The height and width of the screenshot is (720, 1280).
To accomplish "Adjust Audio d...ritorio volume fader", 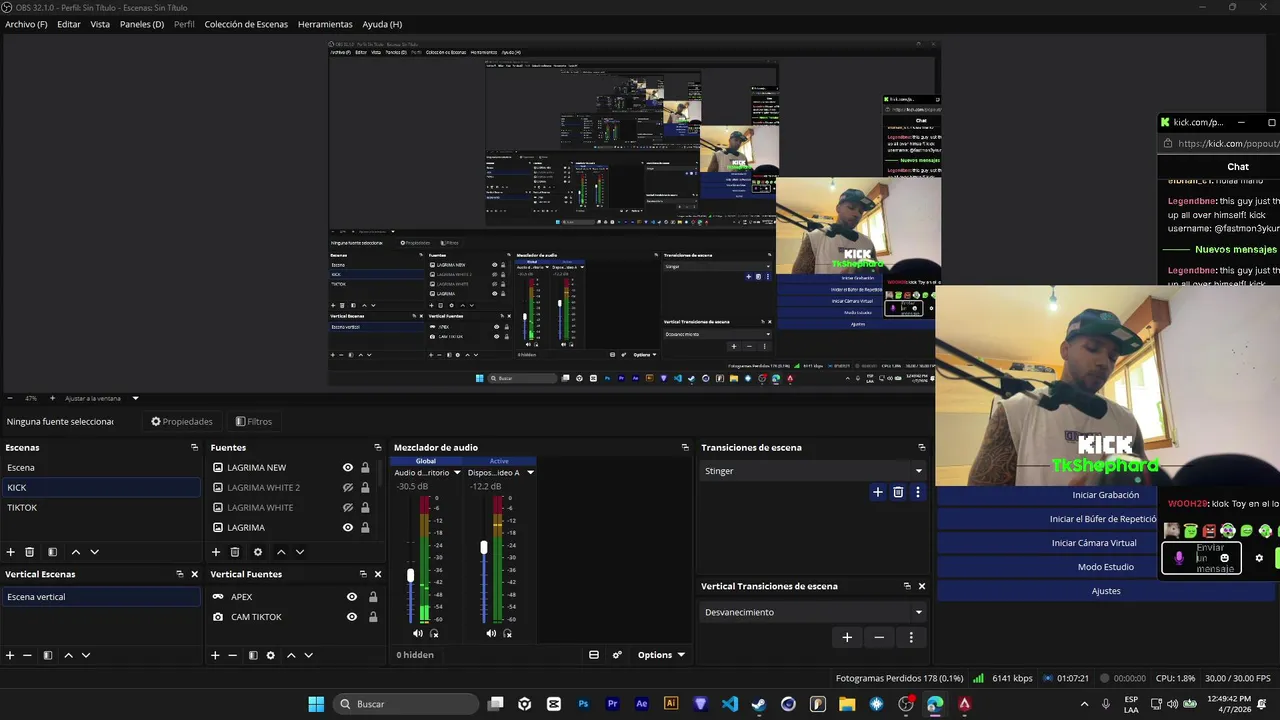I will tap(410, 576).
